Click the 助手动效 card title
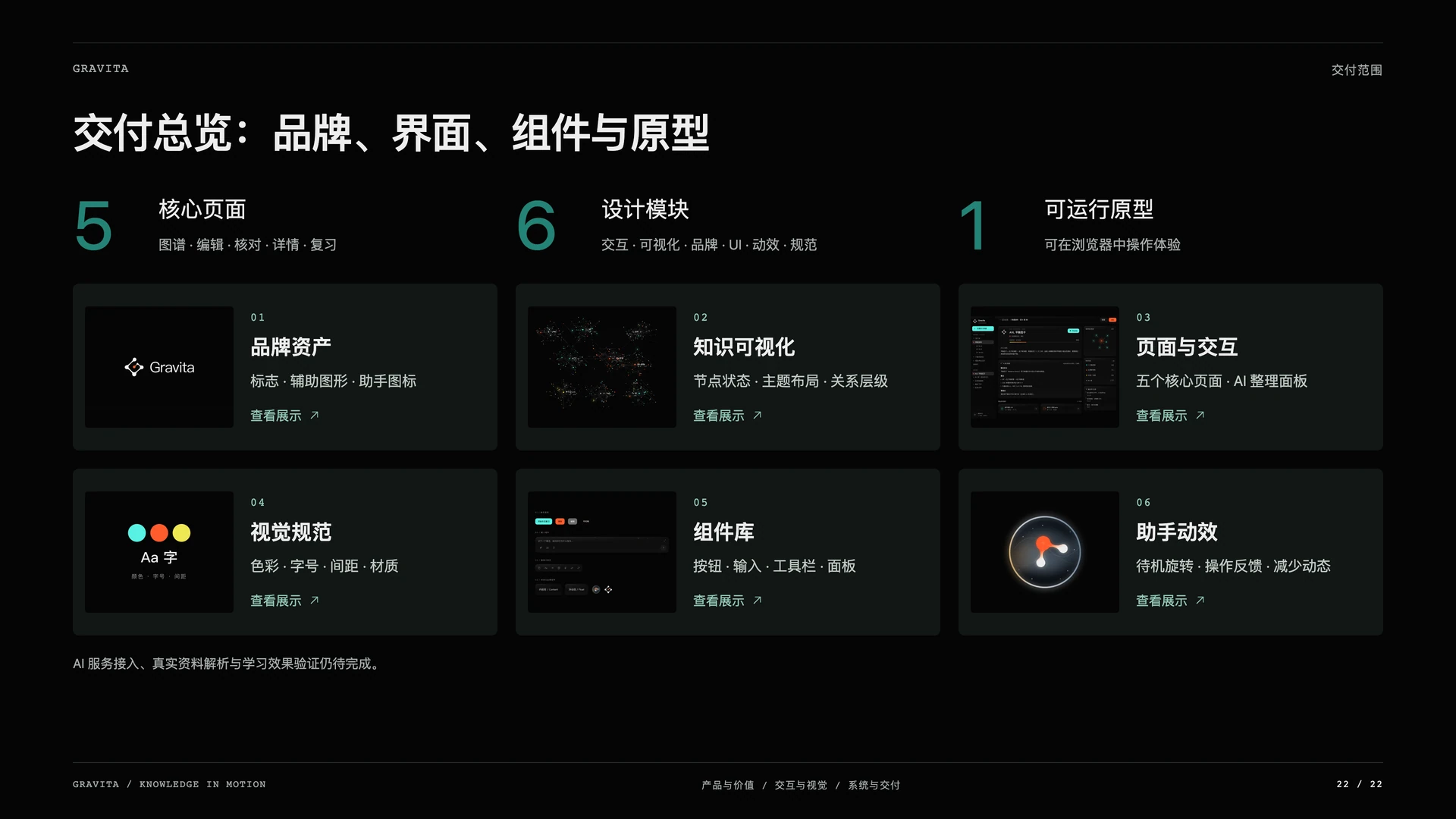1456x819 pixels. coord(1176,532)
